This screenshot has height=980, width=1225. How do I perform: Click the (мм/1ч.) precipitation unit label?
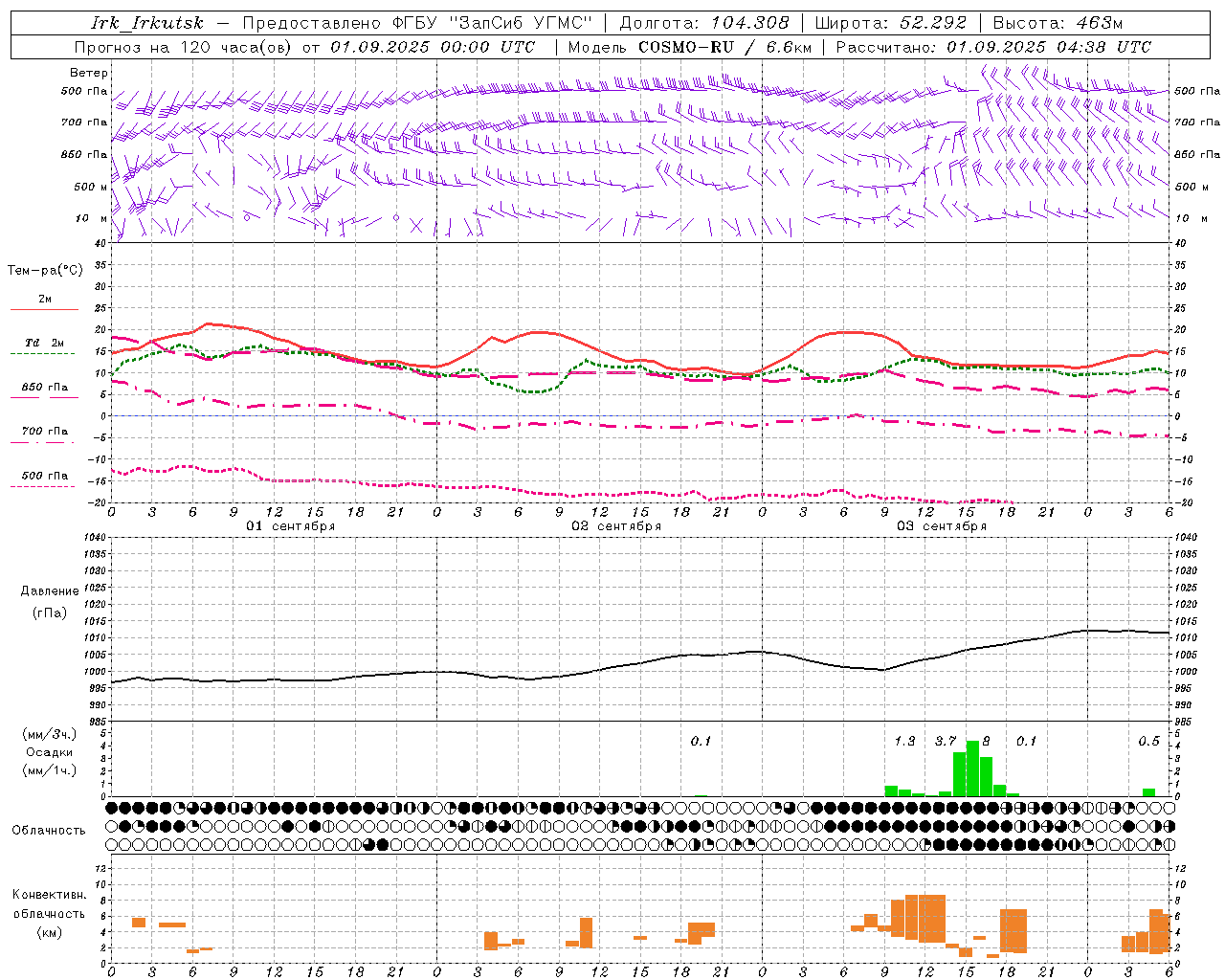(x=50, y=770)
